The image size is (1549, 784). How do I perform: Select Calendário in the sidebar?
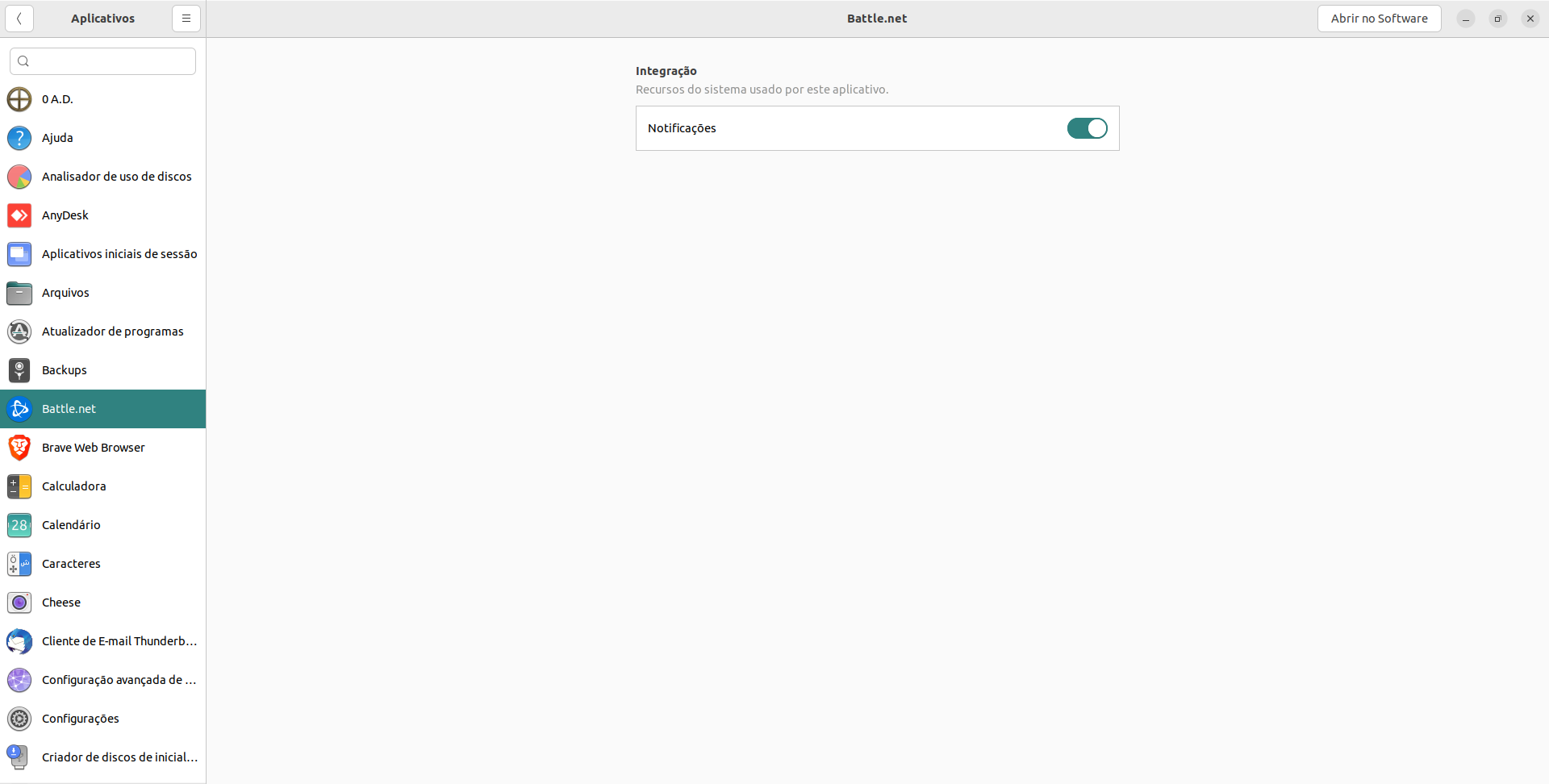(103, 525)
